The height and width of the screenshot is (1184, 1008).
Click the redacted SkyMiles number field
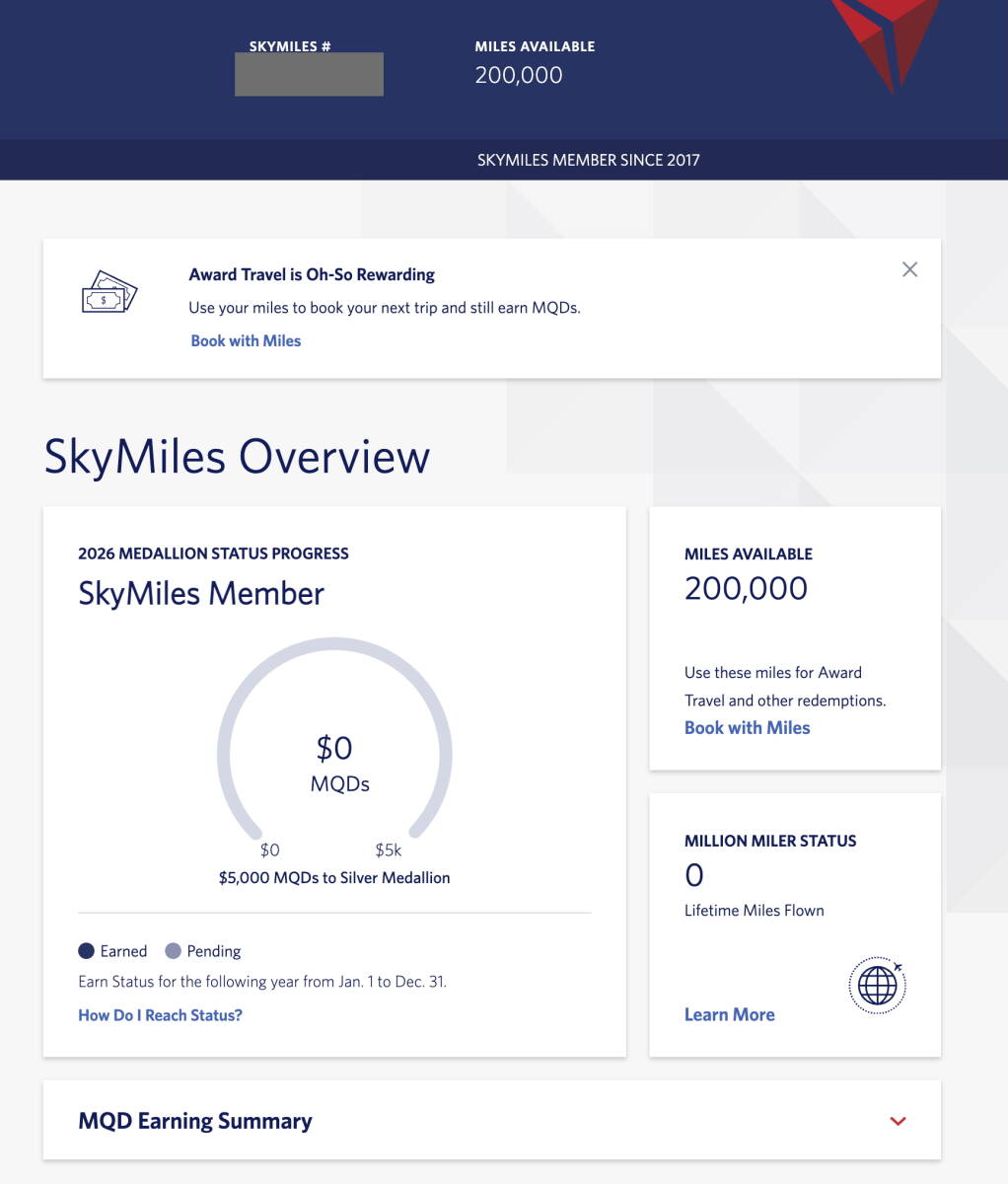point(309,74)
